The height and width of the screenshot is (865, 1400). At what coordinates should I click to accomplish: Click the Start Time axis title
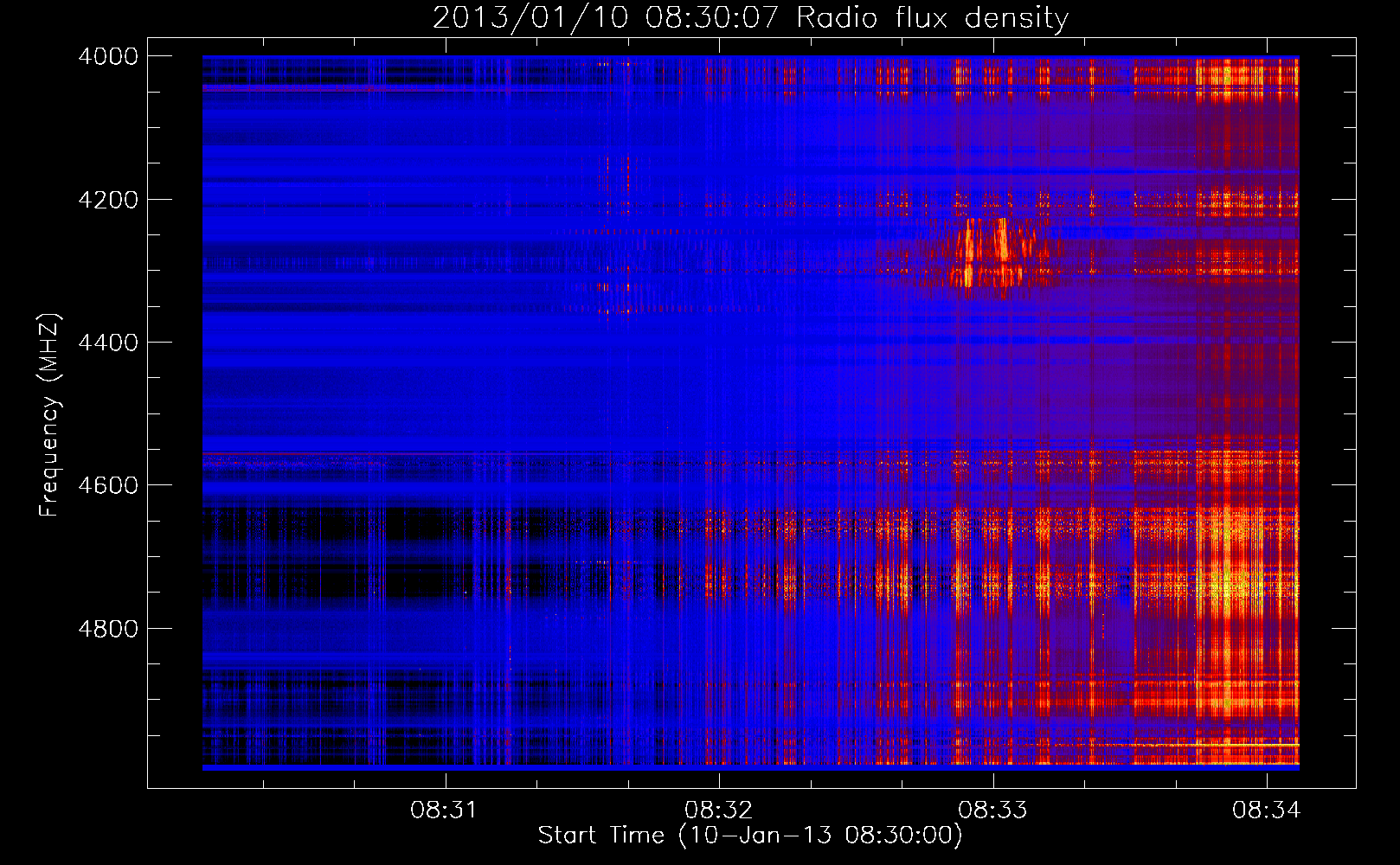pos(750,836)
